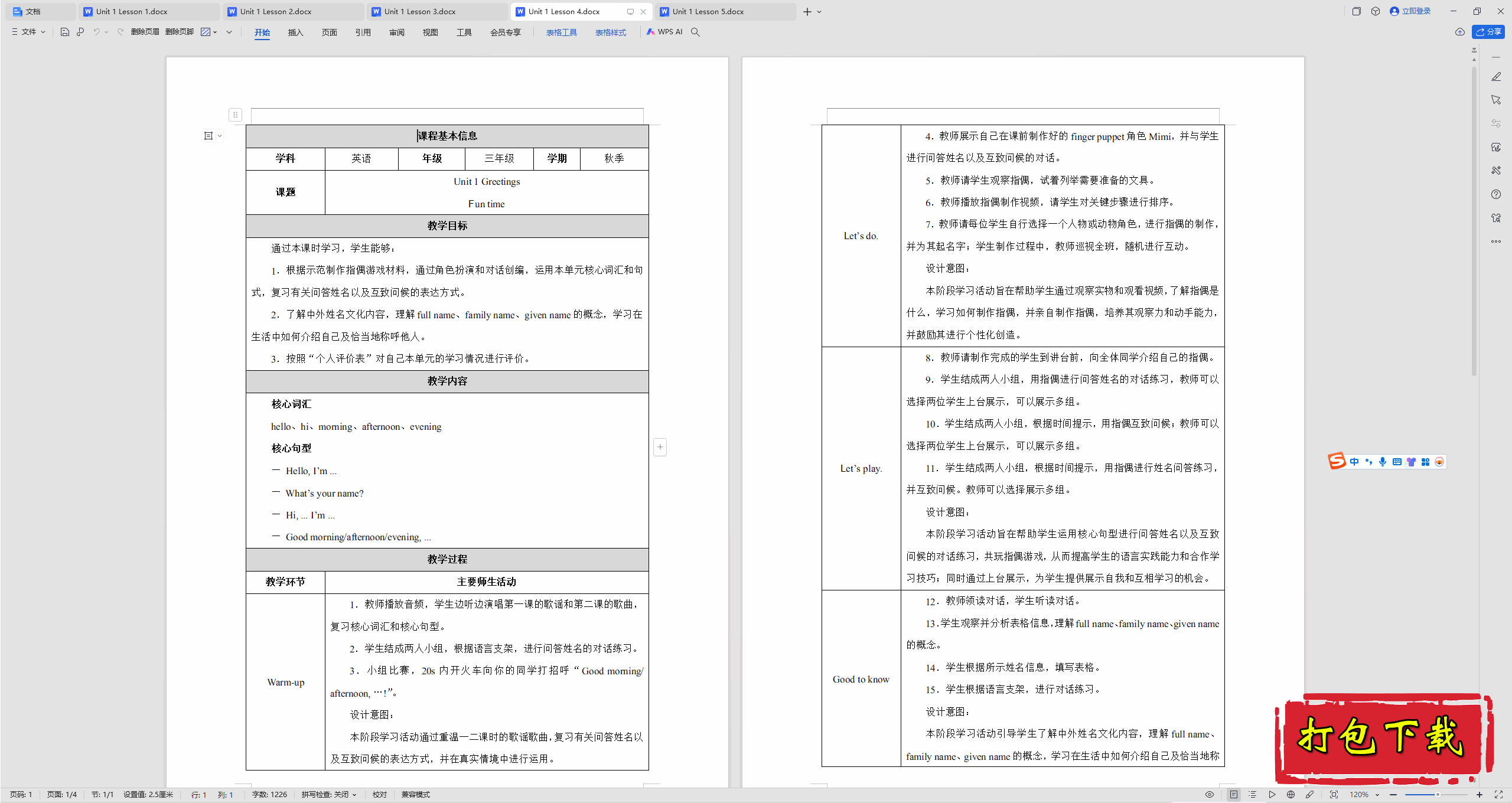Select the pen/highlighter tool in right sidebar
The image size is (1512, 803).
tap(1496, 77)
